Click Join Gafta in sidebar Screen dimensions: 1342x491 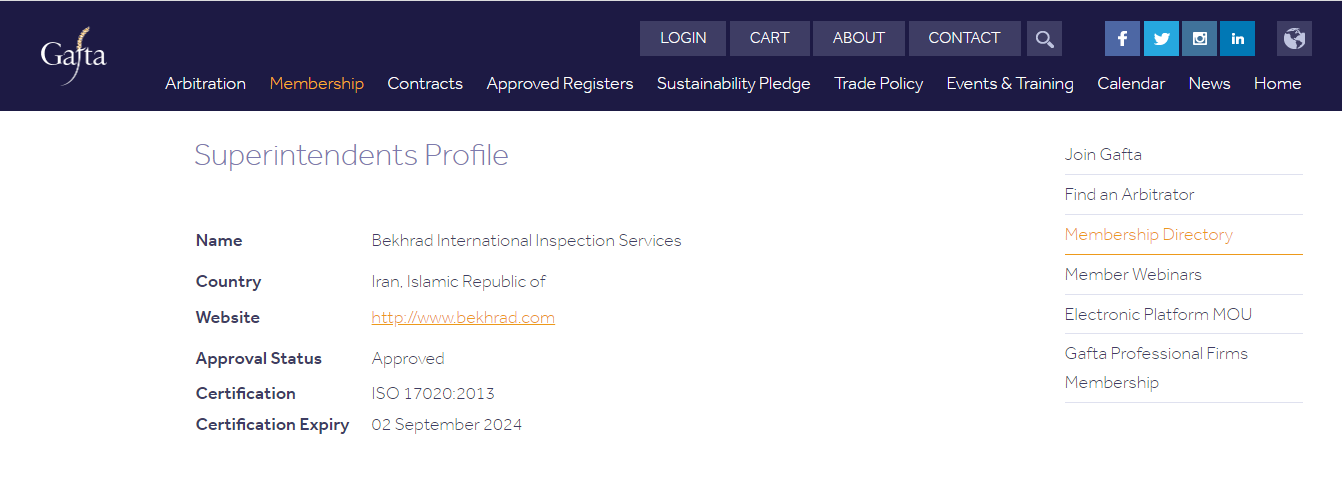1103,155
